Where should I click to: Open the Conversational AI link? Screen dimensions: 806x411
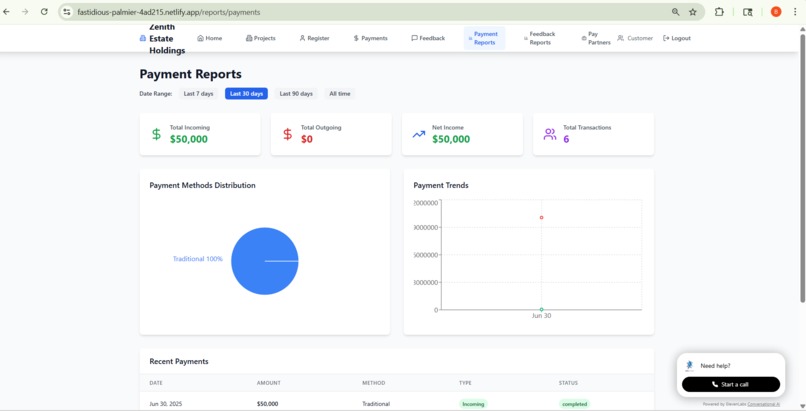(763, 404)
